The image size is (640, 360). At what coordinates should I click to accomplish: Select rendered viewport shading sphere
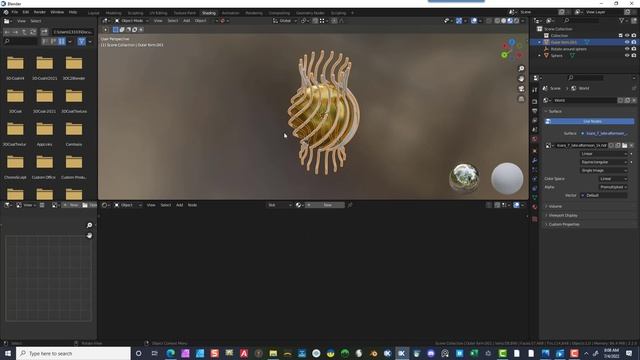[x=516, y=21]
